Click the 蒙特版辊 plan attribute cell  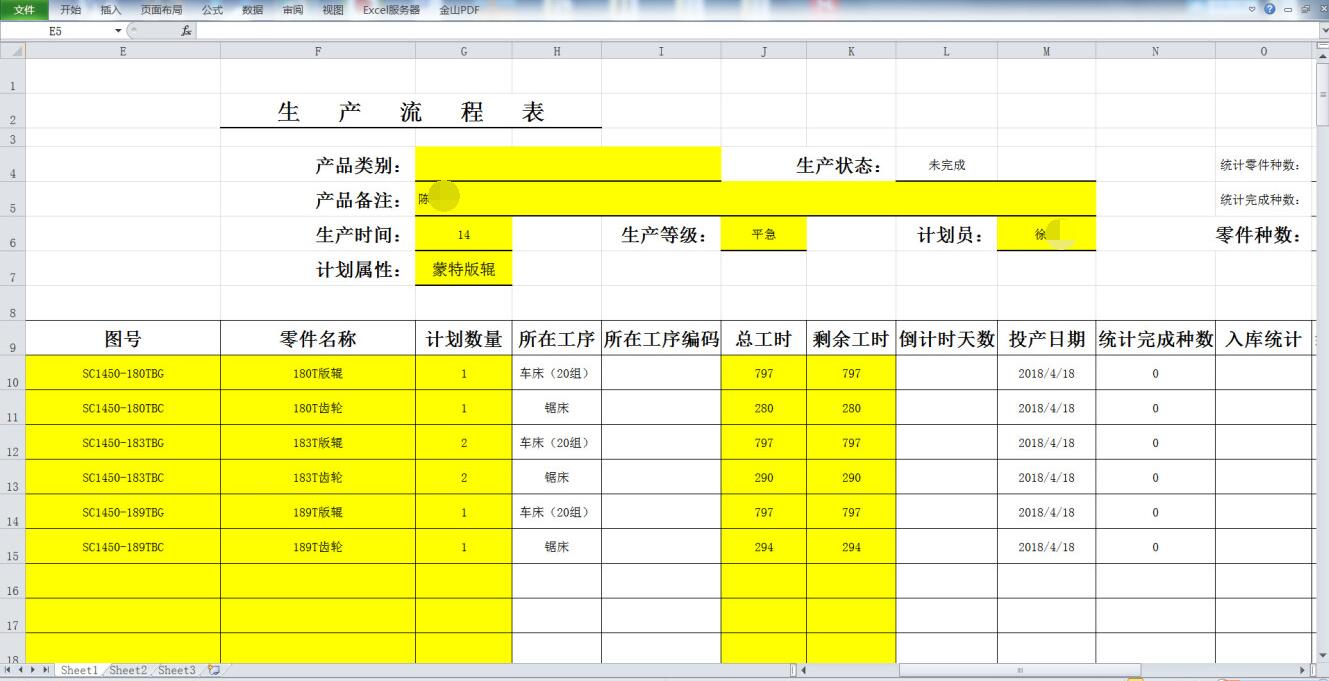pos(463,269)
